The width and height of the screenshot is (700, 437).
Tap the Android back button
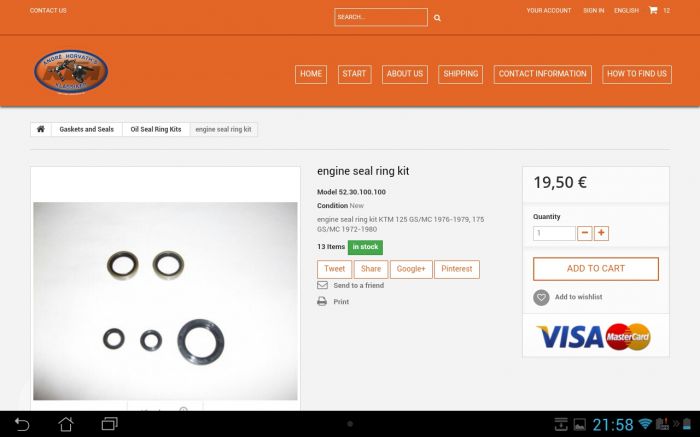click(x=22, y=424)
